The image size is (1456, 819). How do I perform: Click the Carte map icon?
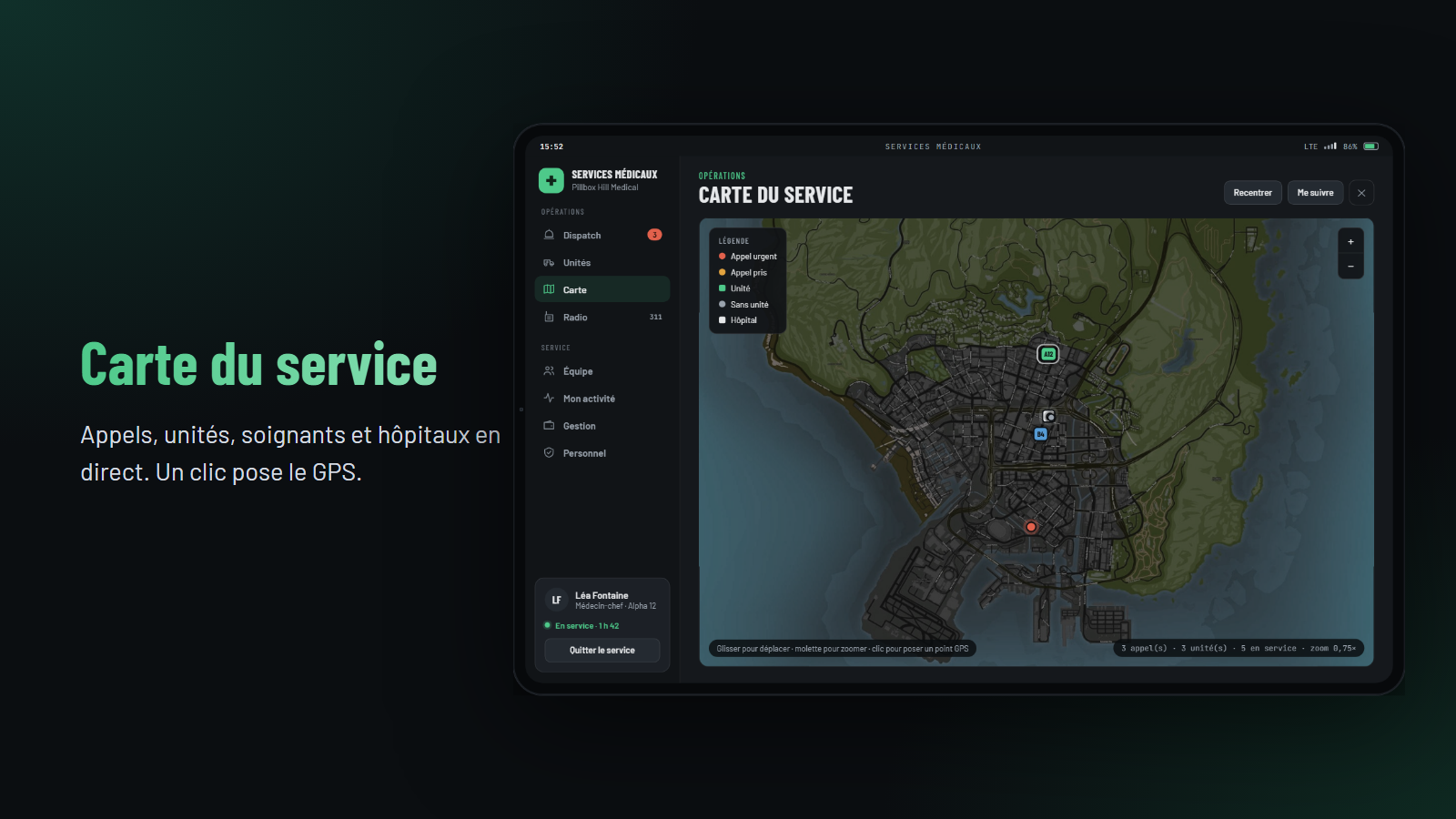[x=549, y=289]
